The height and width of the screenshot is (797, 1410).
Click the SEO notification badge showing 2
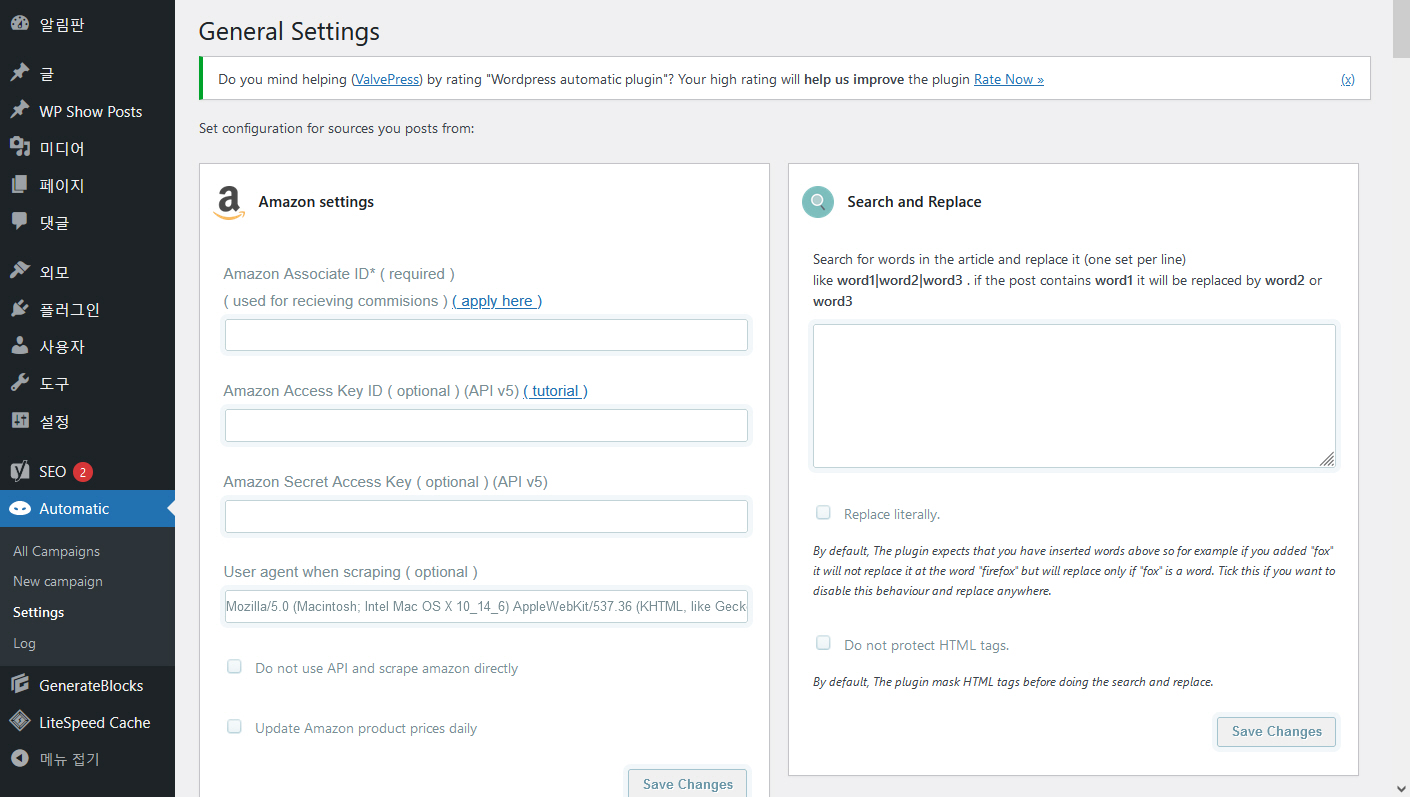pyautogui.click(x=83, y=472)
